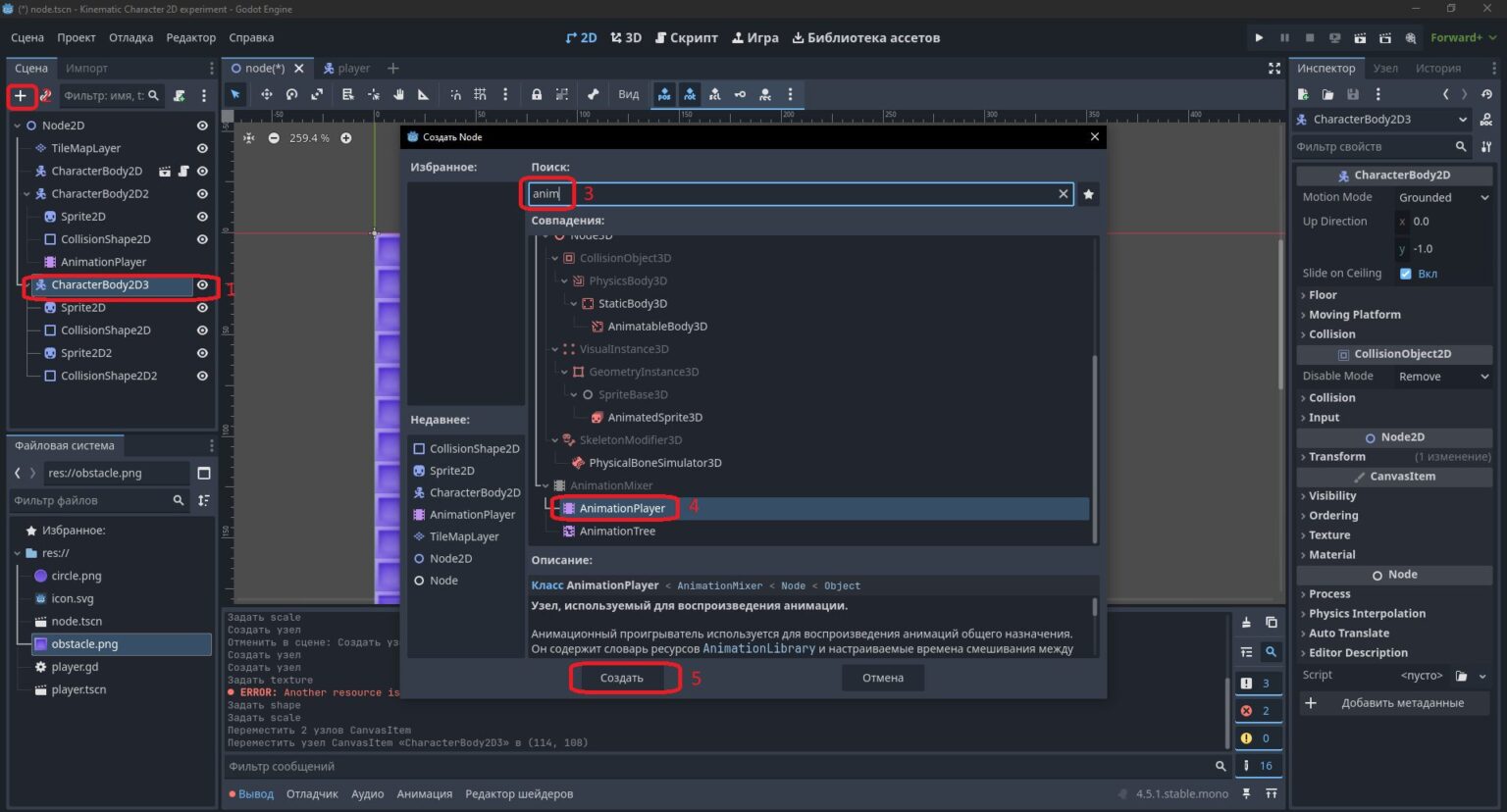
Task: Select player.gd file in FileSystem
Action: [75, 667]
